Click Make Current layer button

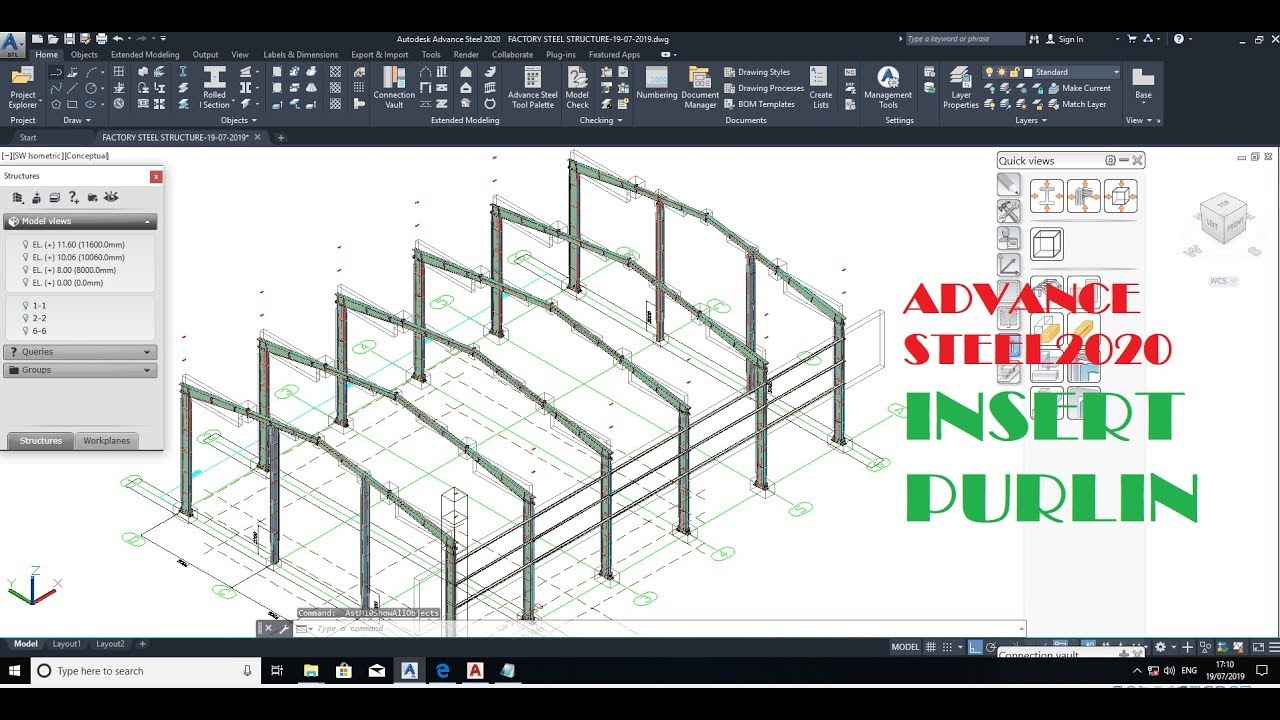coord(1078,88)
